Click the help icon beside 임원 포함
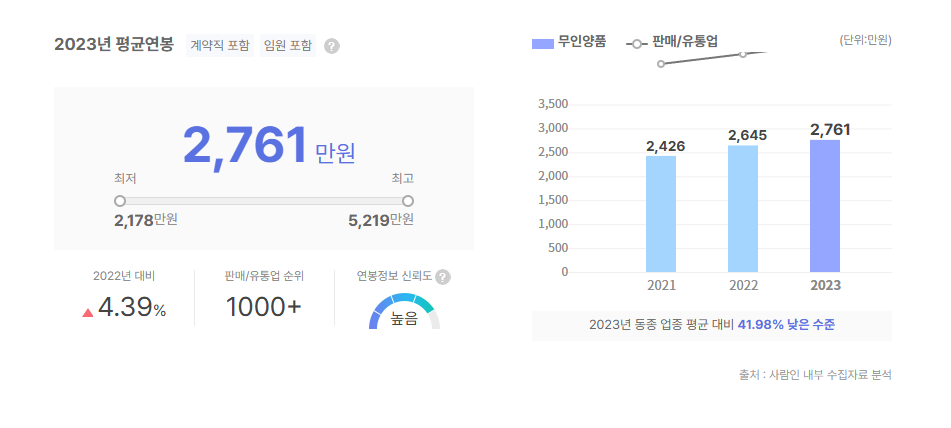The height and width of the screenshot is (428, 951). click(x=332, y=46)
